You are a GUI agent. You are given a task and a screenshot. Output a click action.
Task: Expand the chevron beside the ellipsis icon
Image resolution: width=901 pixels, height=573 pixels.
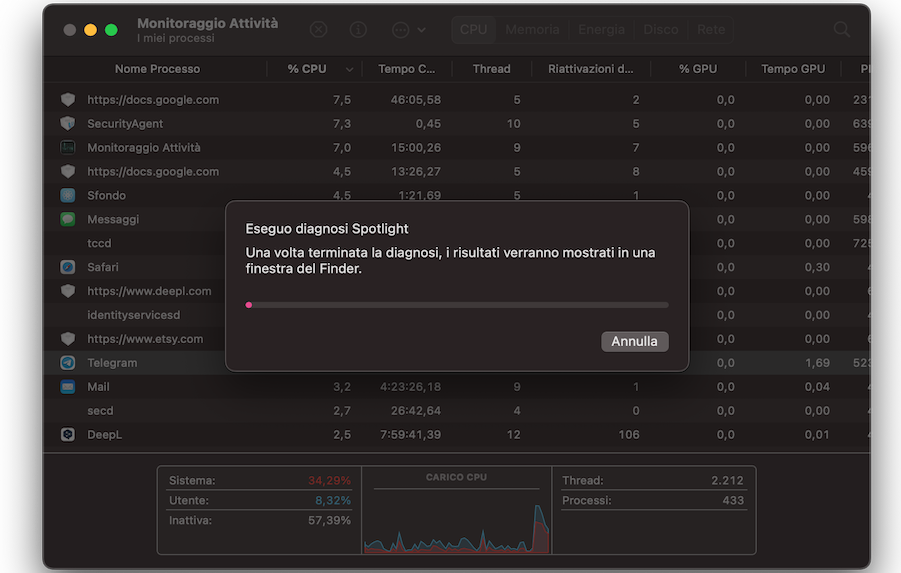pos(422,30)
